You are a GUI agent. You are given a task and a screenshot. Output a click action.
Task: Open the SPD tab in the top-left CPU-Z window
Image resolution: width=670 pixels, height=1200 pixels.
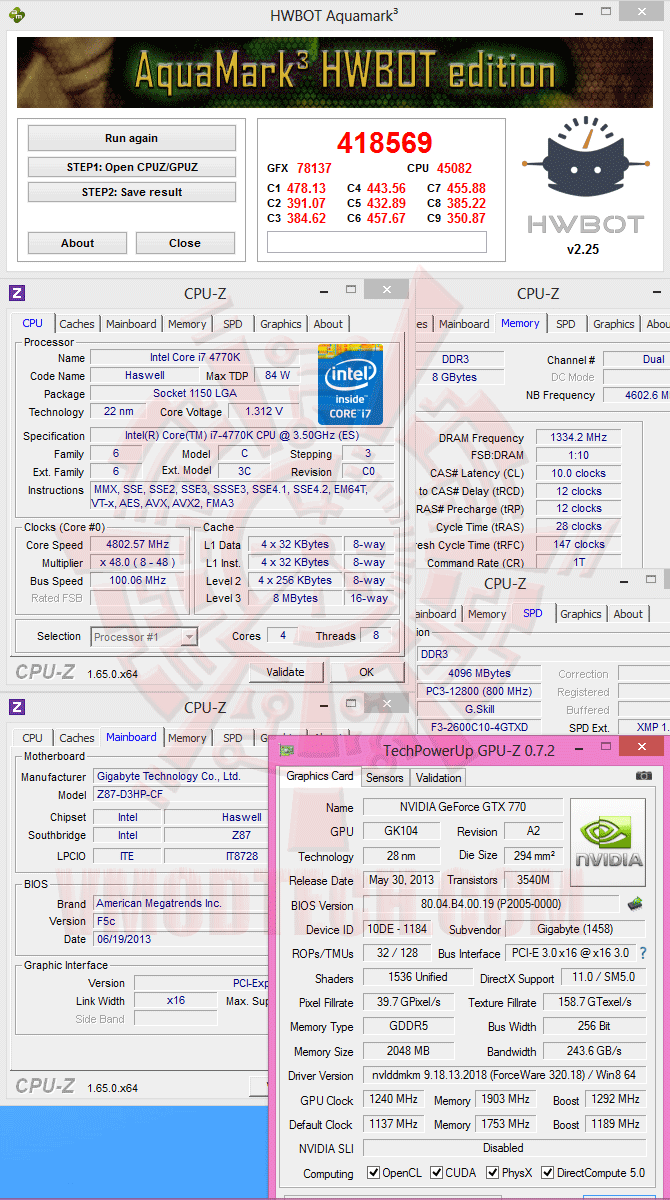pos(232,324)
